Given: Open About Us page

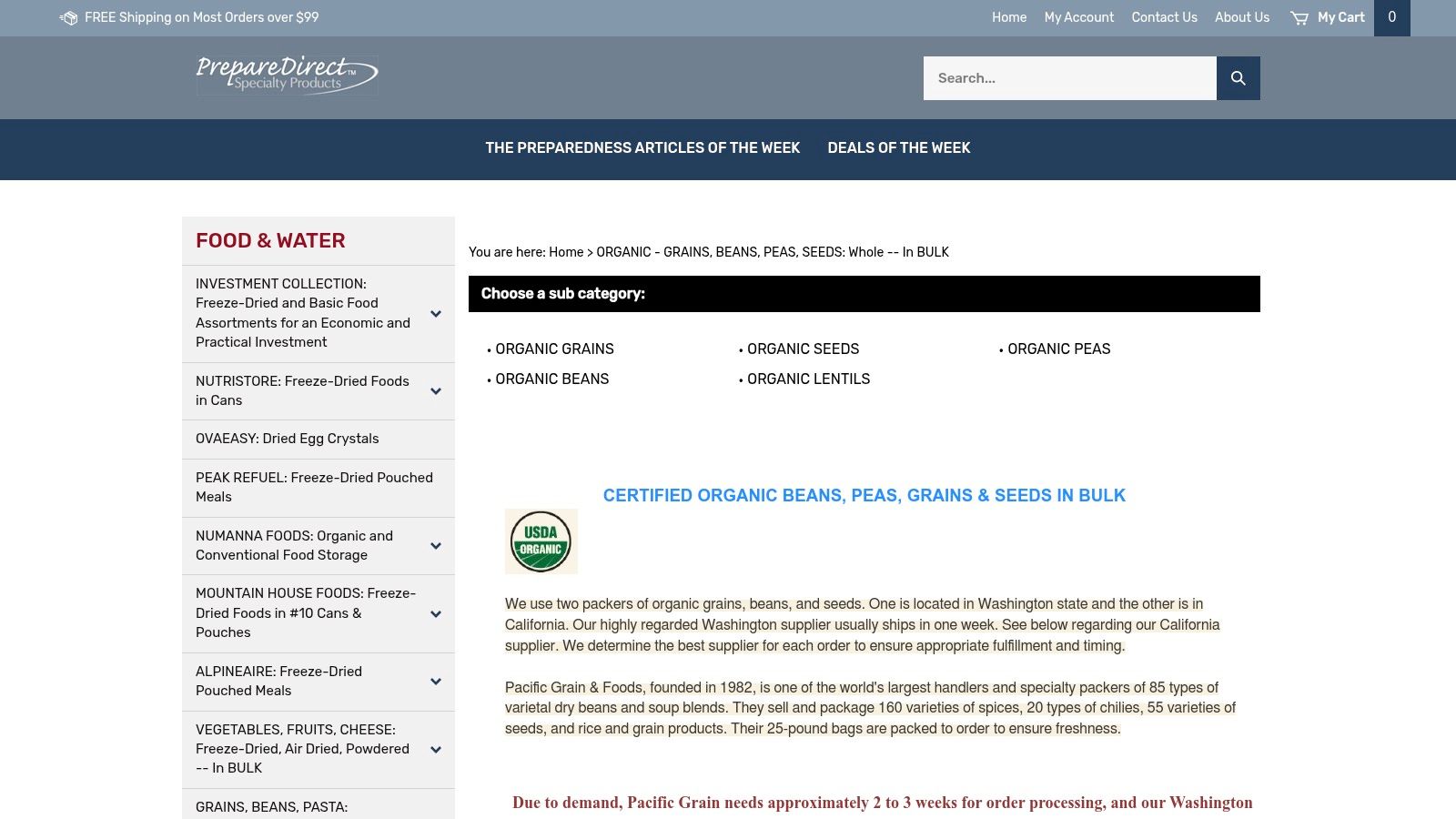Looking at the screenshot, I should coord(1242,17).
